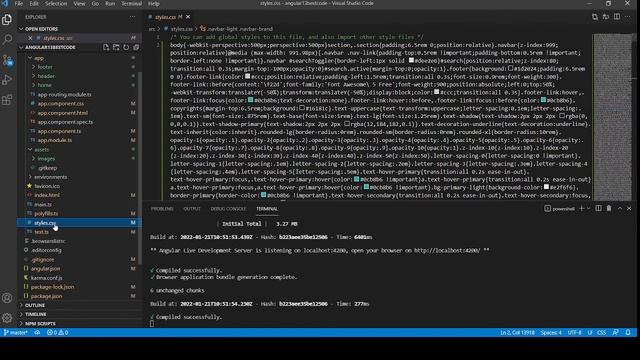Click the Ln 2, Col 13918 status item
Viewport: 640px width, 360px height.
coord(517,333)
